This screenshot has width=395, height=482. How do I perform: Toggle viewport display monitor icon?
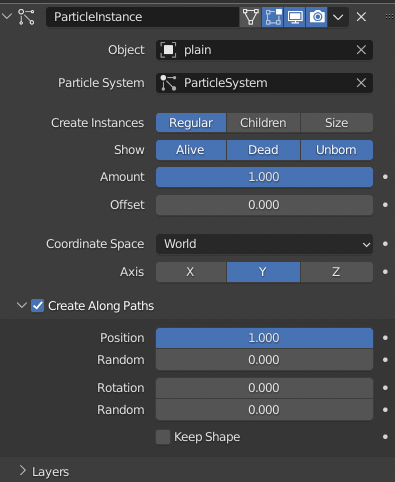[295, 17]
